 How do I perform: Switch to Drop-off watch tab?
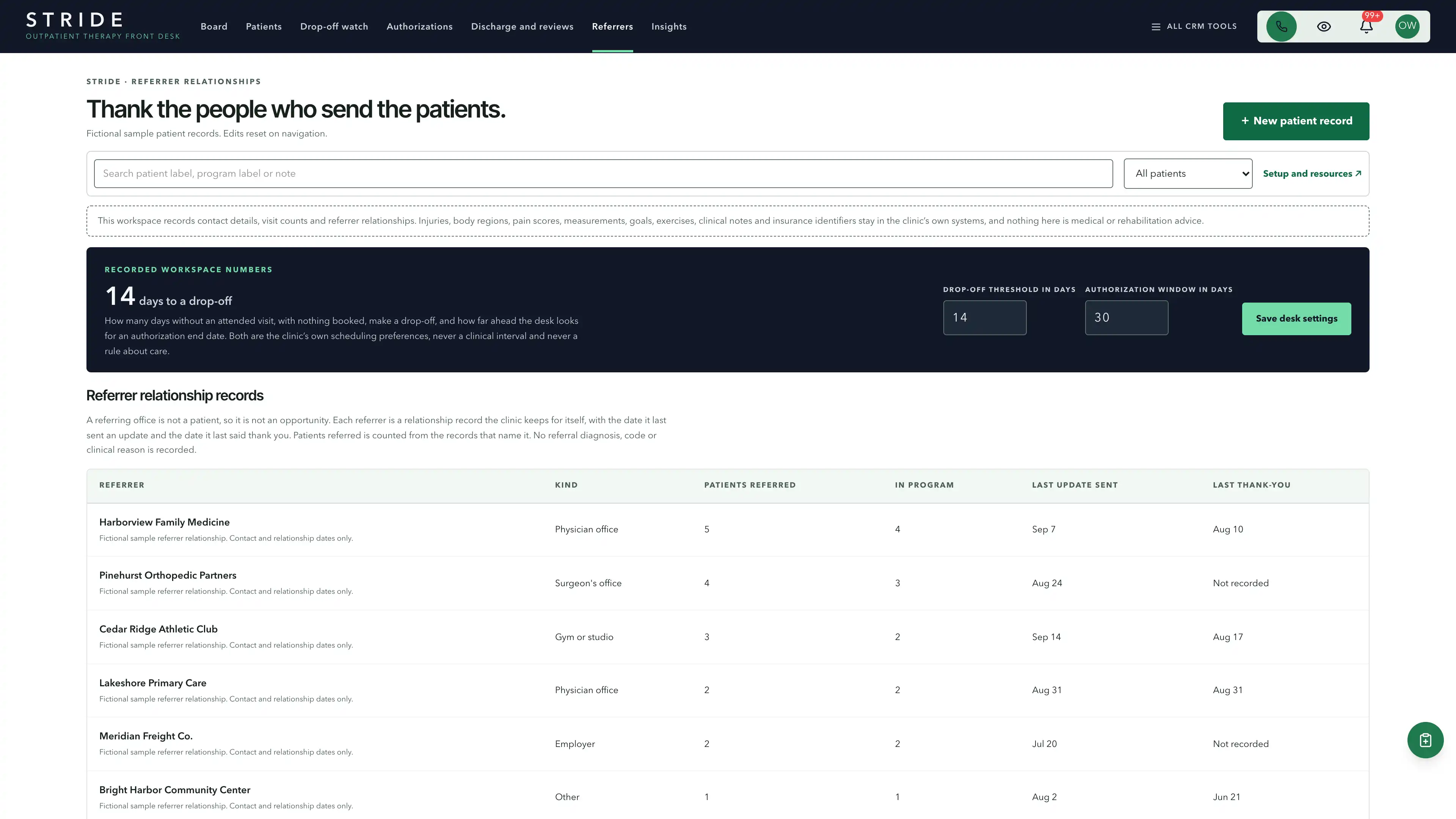pos(334,27)
